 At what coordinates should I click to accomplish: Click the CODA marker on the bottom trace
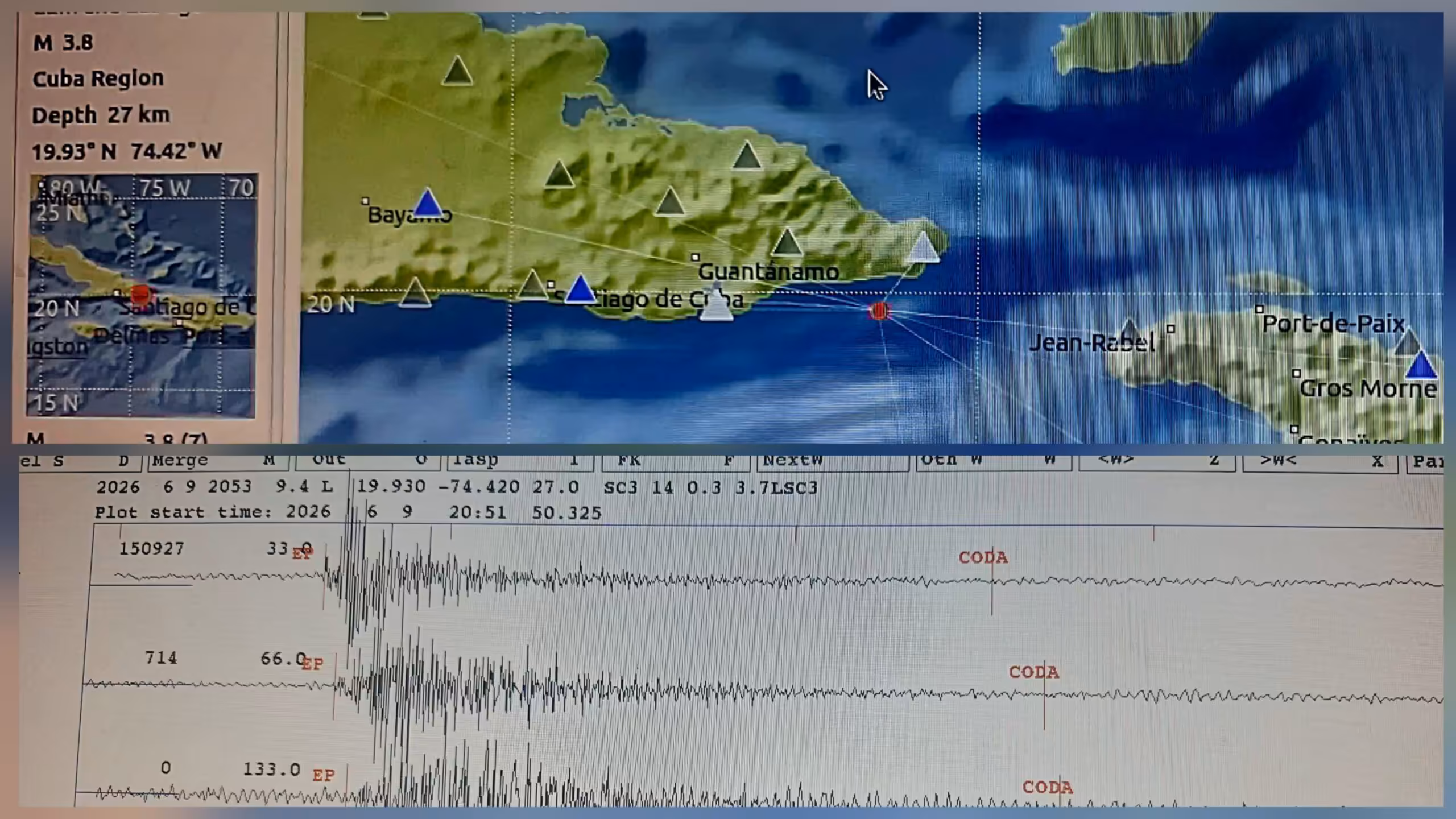(x=1048, y=787)
